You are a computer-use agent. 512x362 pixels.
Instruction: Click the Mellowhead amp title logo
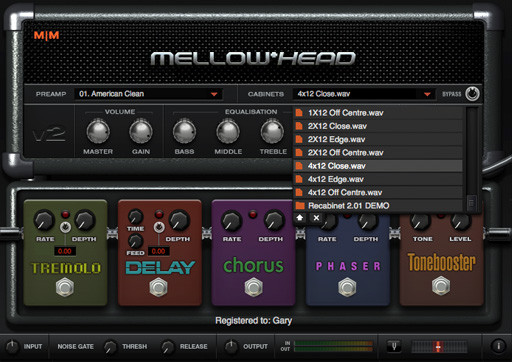(253, 59)
